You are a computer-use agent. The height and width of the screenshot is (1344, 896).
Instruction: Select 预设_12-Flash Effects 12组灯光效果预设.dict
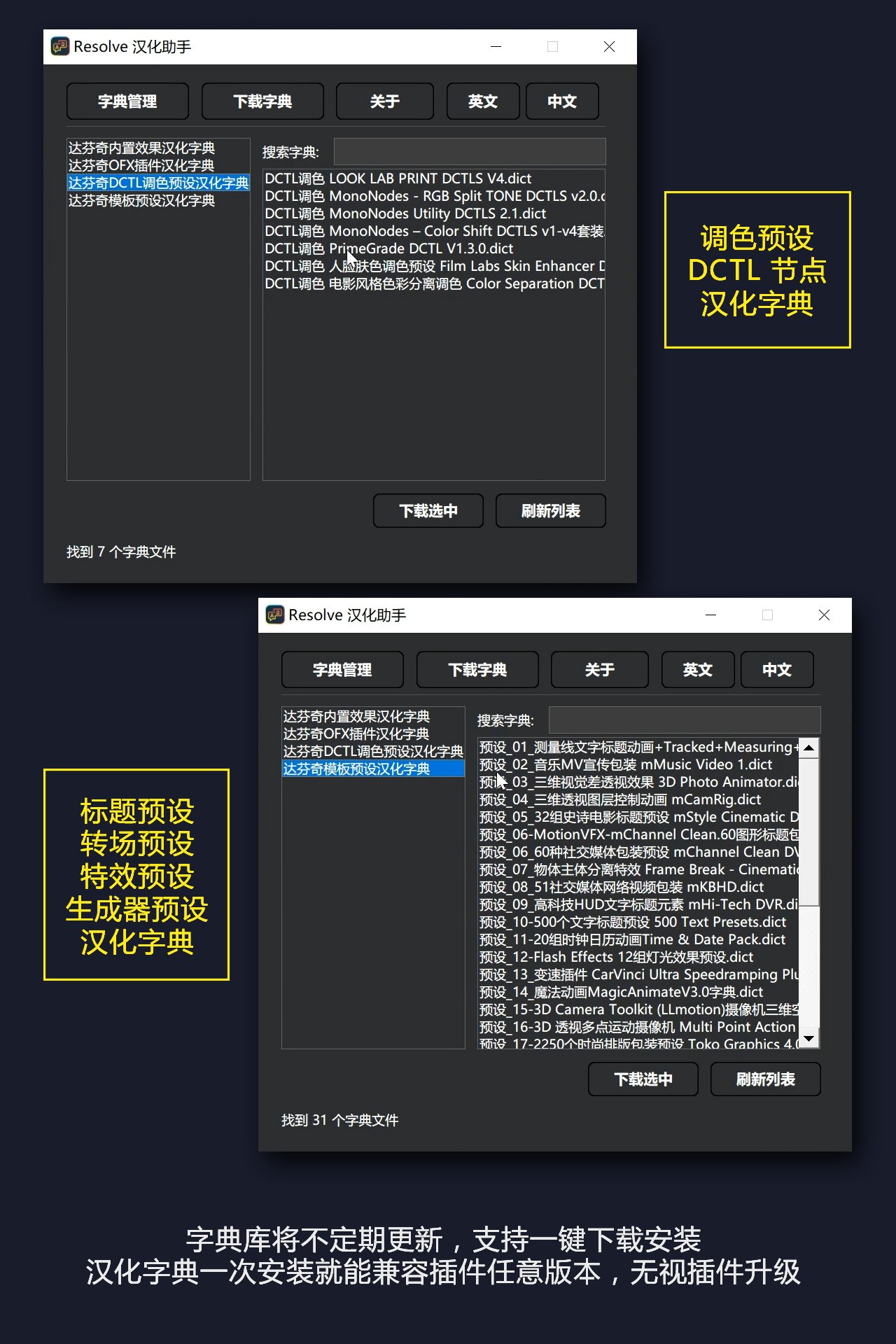[x=638, y=957]
